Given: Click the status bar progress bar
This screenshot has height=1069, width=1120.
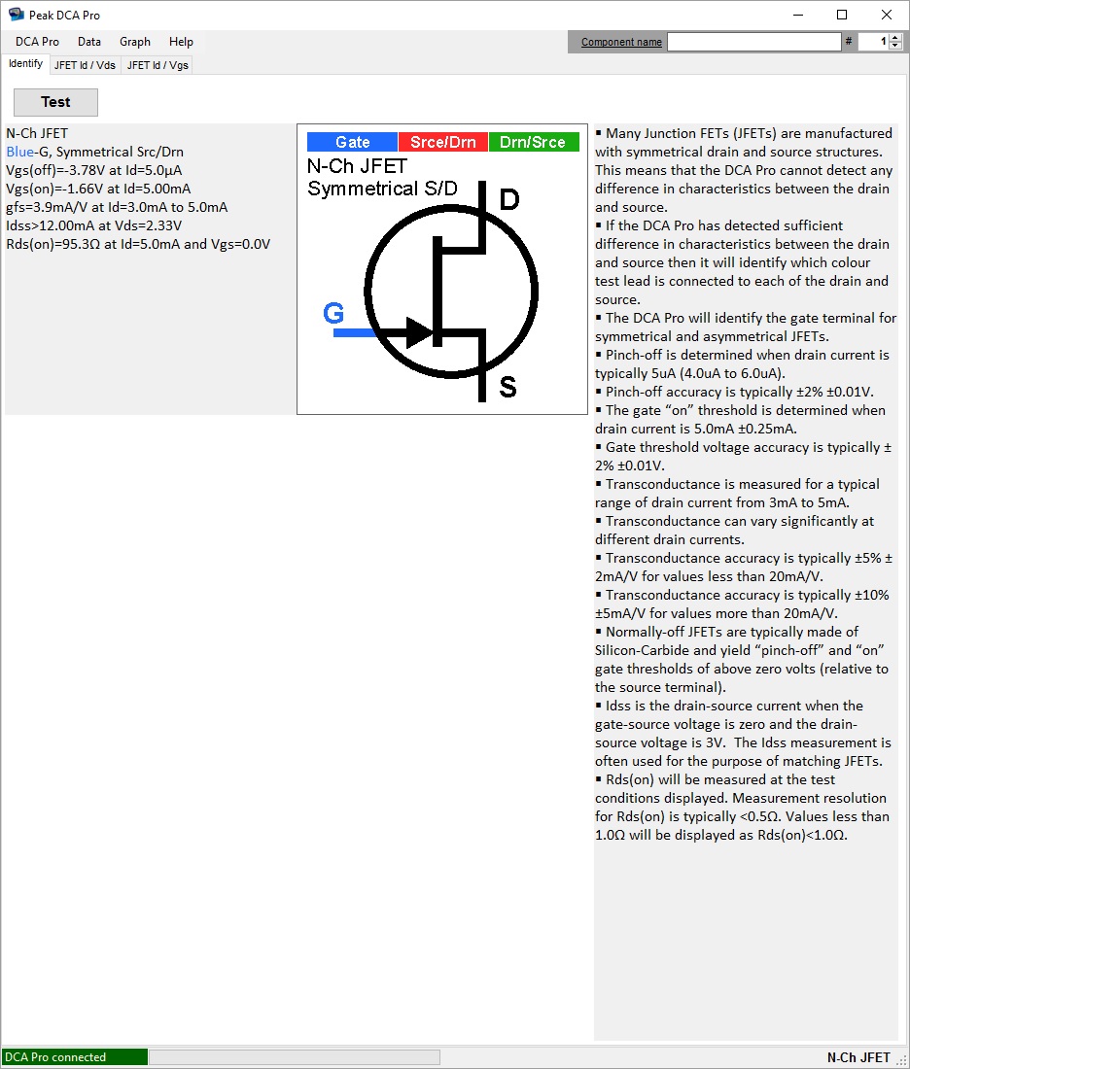Looking at the screenshot, I should pos(295,1057).
